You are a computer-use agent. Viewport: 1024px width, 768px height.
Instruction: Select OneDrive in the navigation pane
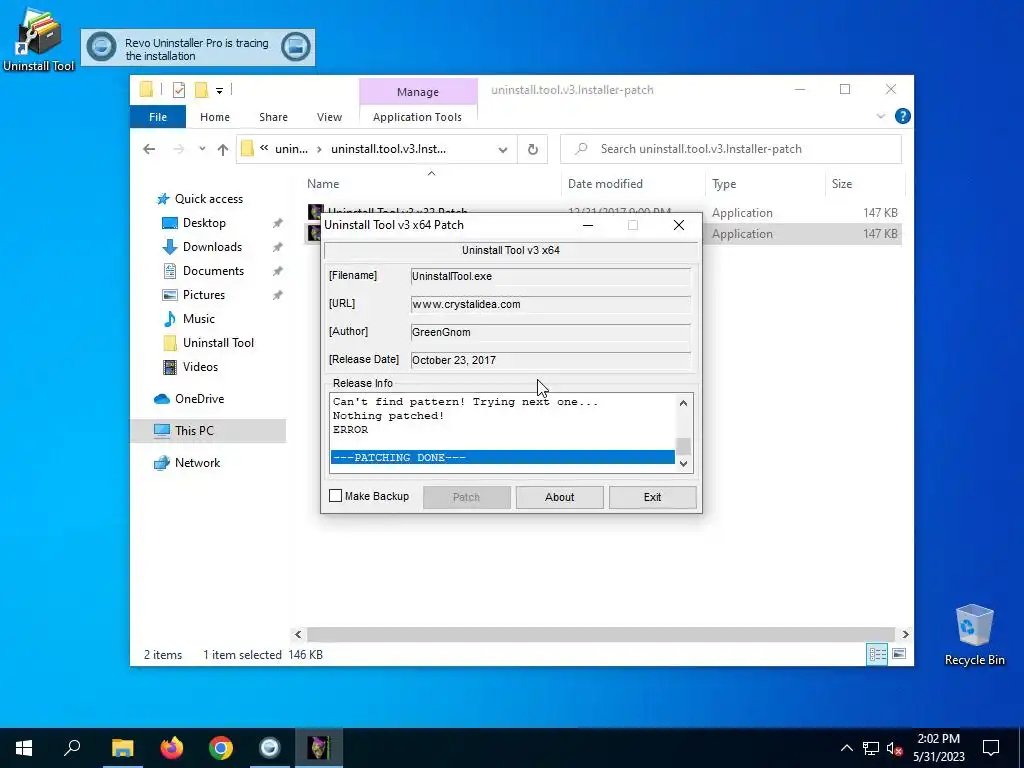point(199,399)
